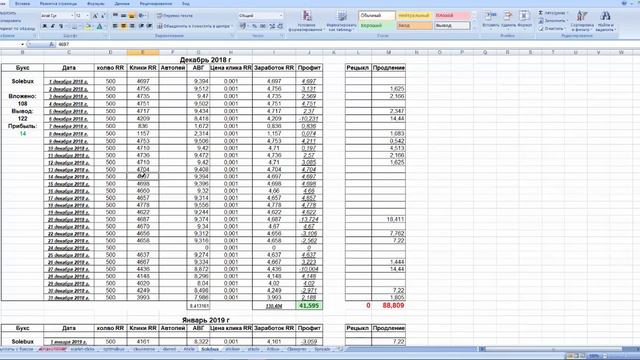Align cell content to bottom
The width and height of the screenshot is (640, 360).
click(x=132, y=16)
